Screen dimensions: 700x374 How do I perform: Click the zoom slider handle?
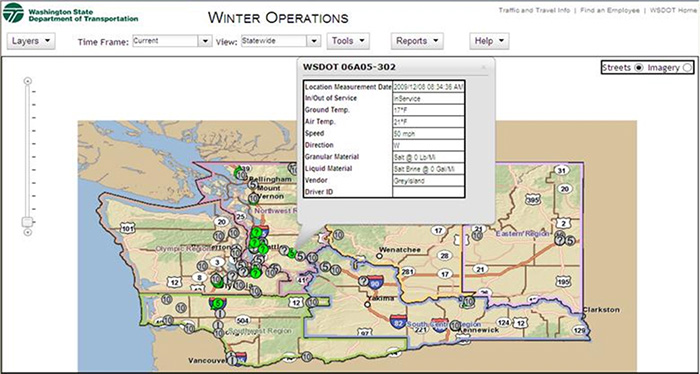click(27, 222)
